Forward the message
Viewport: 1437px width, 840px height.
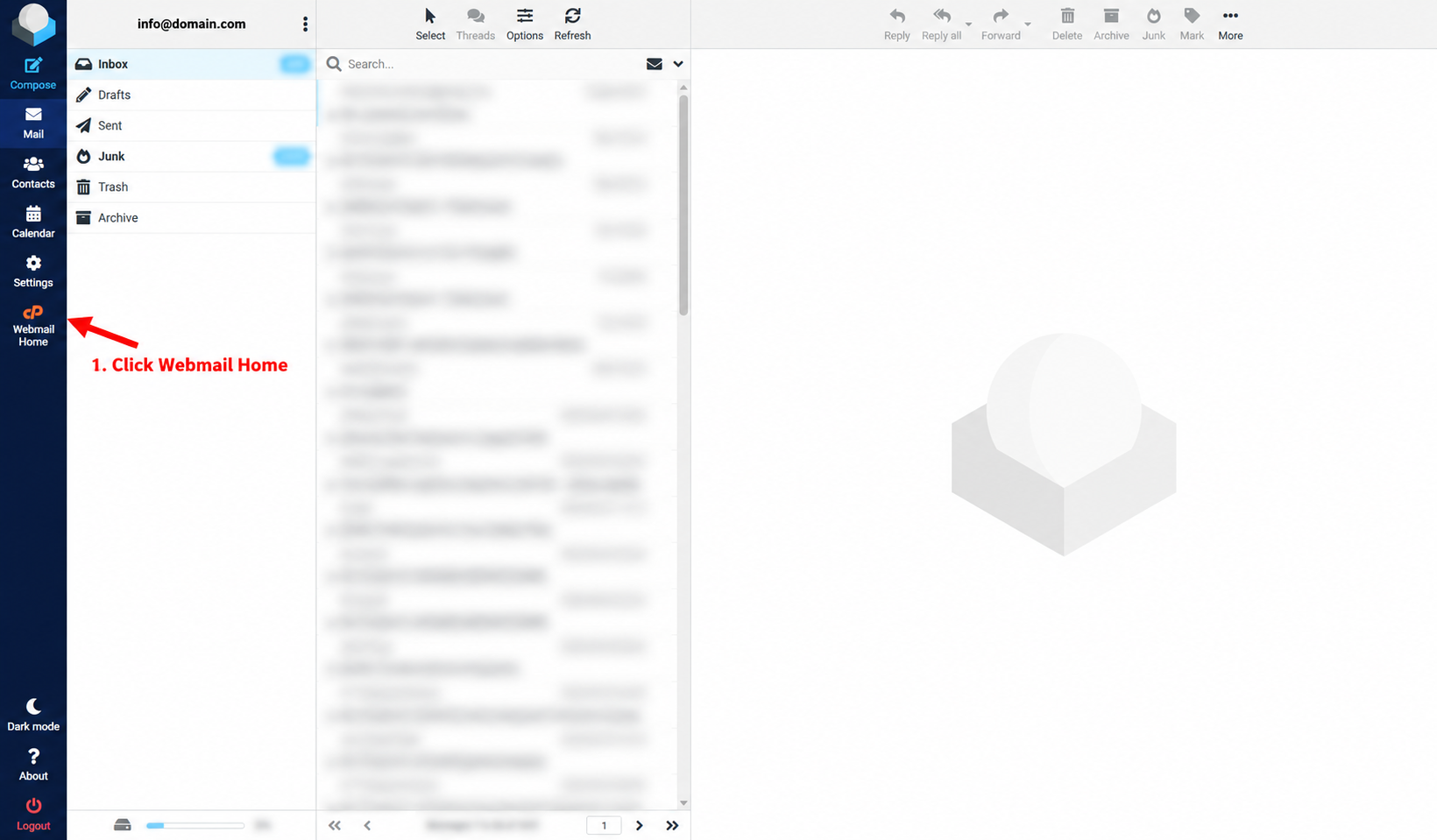(1001, 25)
